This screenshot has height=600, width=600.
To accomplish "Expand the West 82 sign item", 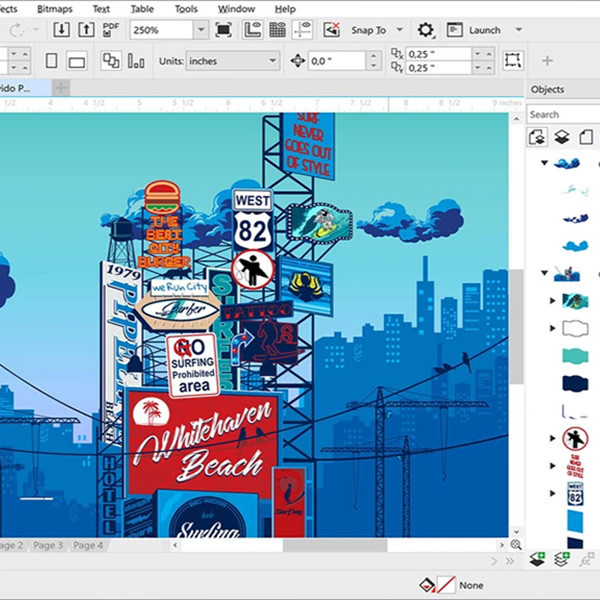I will 553,493.
